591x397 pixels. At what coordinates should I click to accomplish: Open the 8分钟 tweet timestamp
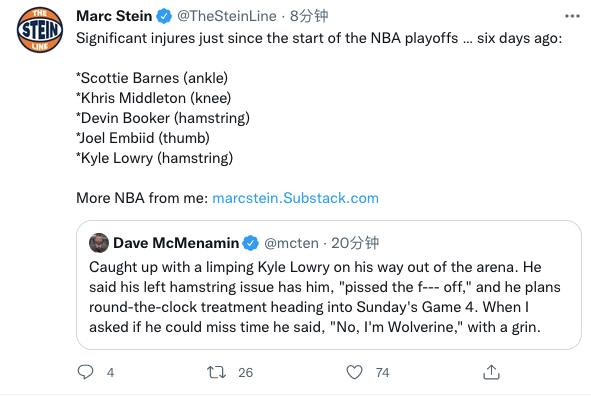(x=309, y=16)
